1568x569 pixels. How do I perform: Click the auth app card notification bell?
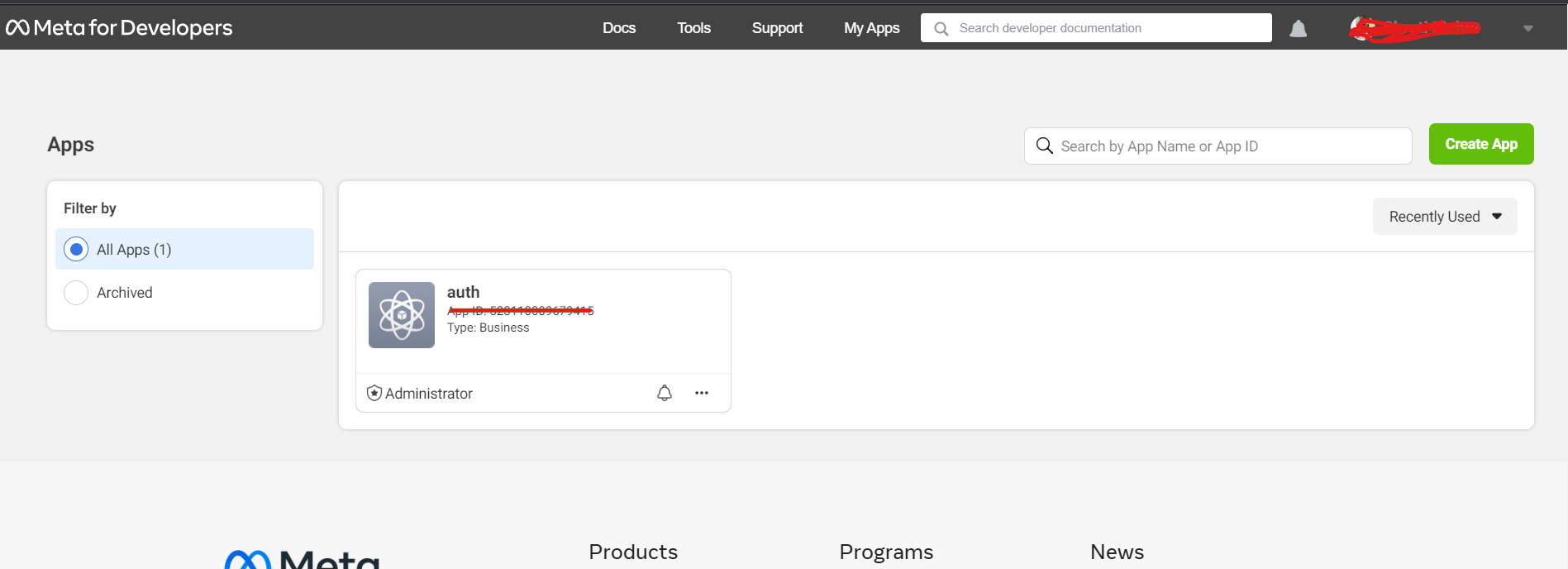coord(665,393)
